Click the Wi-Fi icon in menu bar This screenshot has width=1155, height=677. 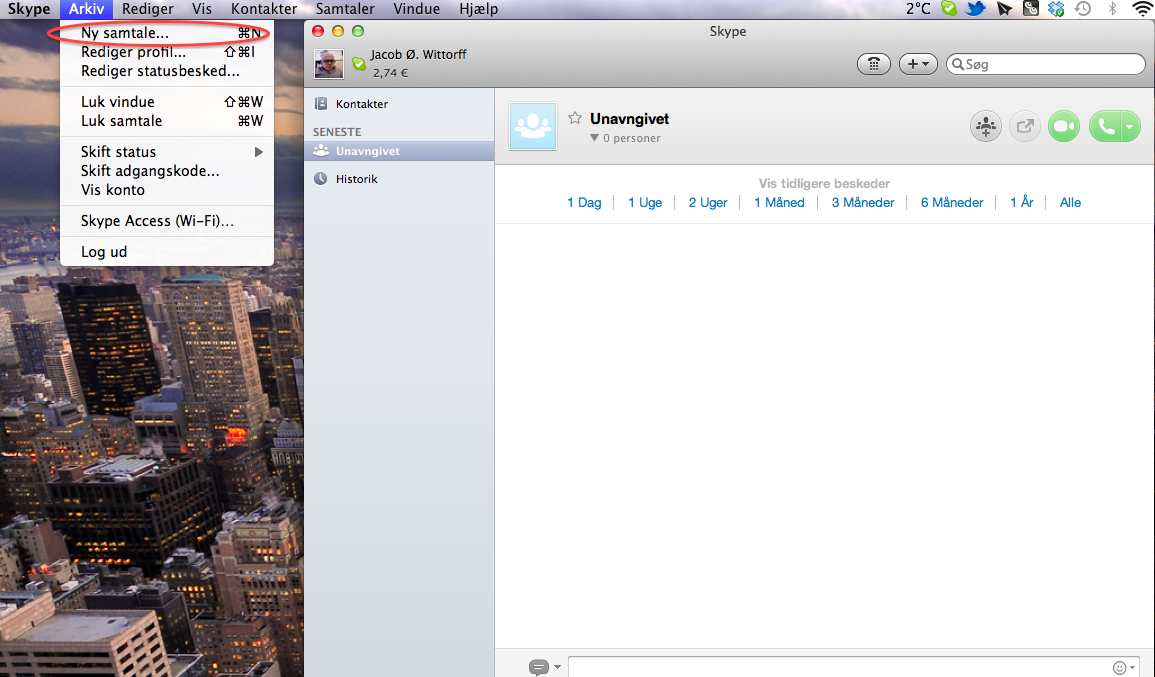pyautogui.click(x=1141, y=9)
